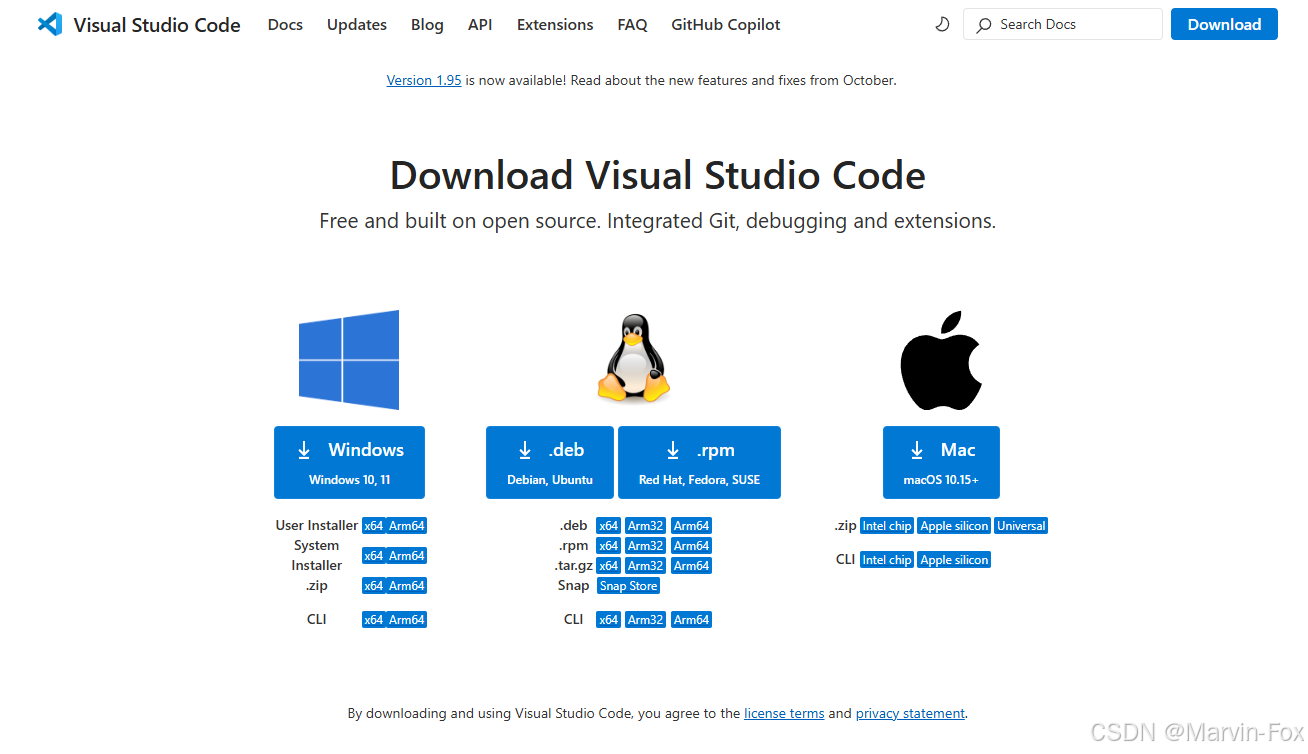
Task: Select Apple silicon for Mac .zip
Action: click(x=954, y=526)
